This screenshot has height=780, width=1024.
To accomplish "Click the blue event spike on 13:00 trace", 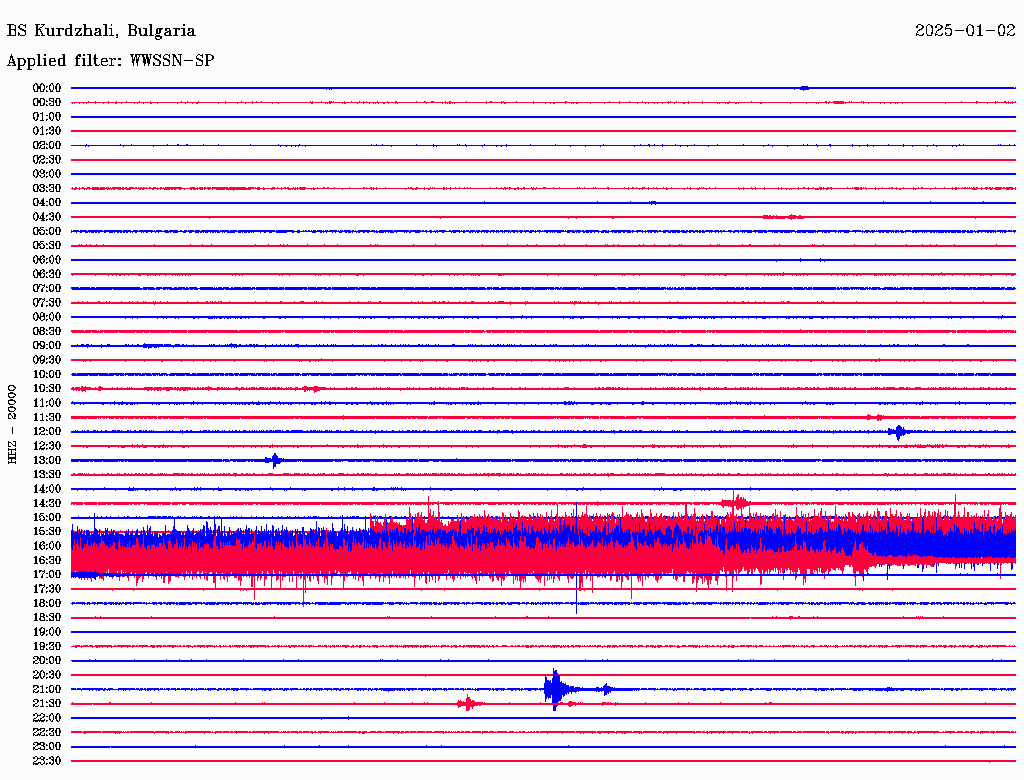I will [275, 461].
